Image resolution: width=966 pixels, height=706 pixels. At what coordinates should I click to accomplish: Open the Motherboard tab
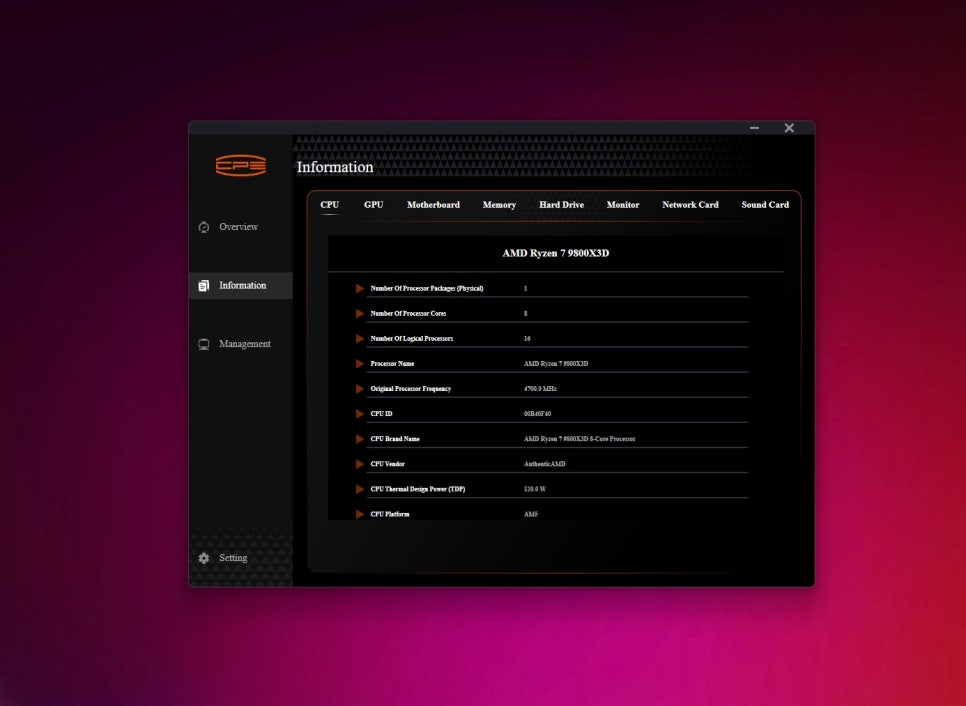click(x=433, y=205)
